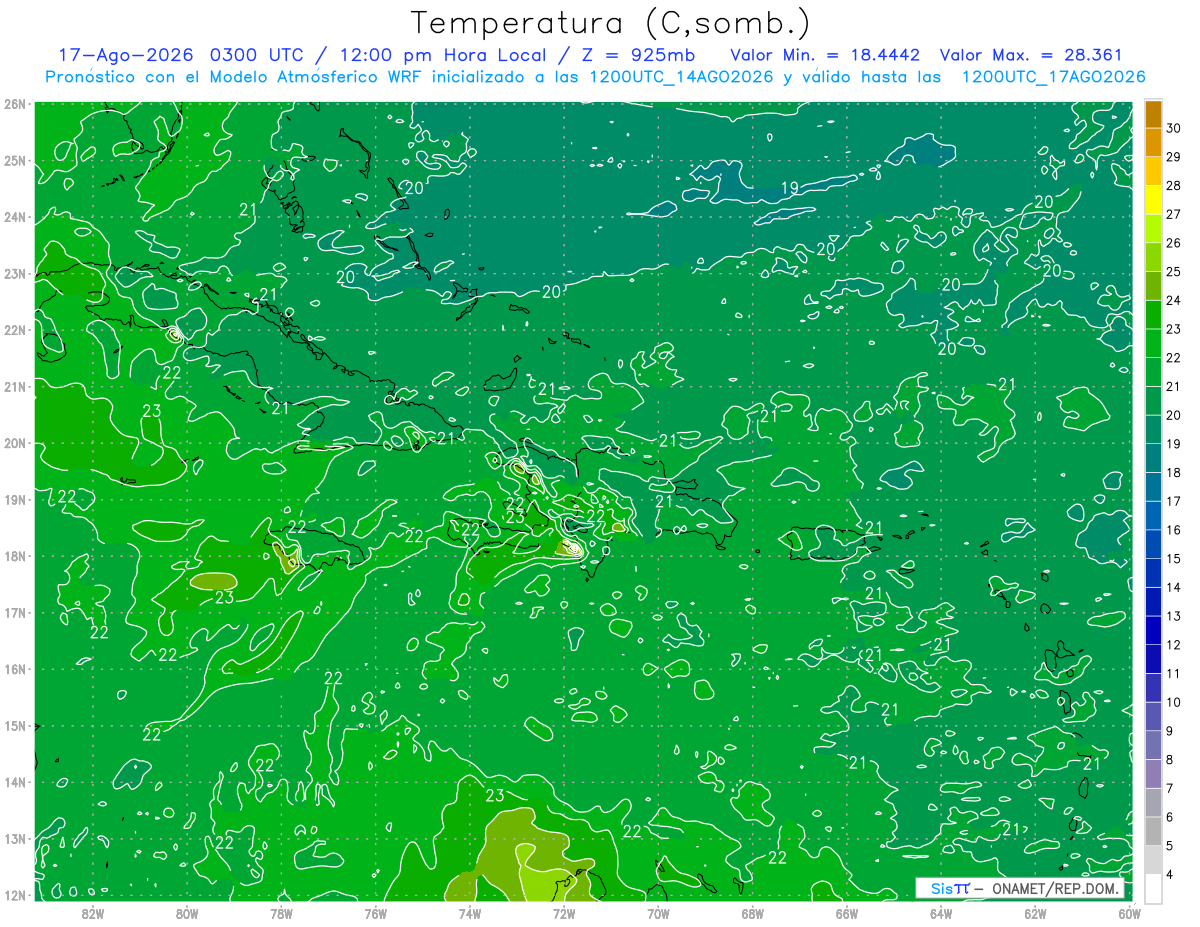Click the dark orange swatch topping the color scale

coord(1153,114)
